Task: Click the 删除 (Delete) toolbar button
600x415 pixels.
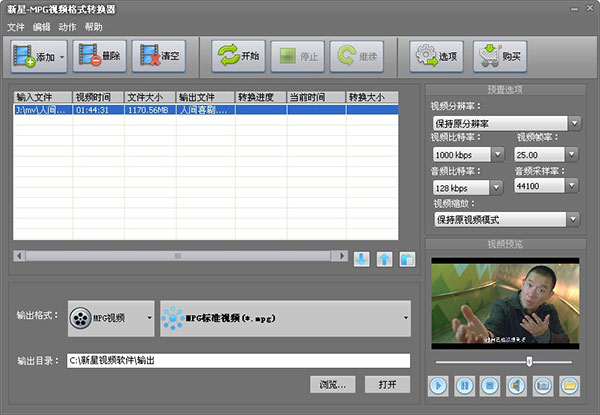Action: click(98, 57)
